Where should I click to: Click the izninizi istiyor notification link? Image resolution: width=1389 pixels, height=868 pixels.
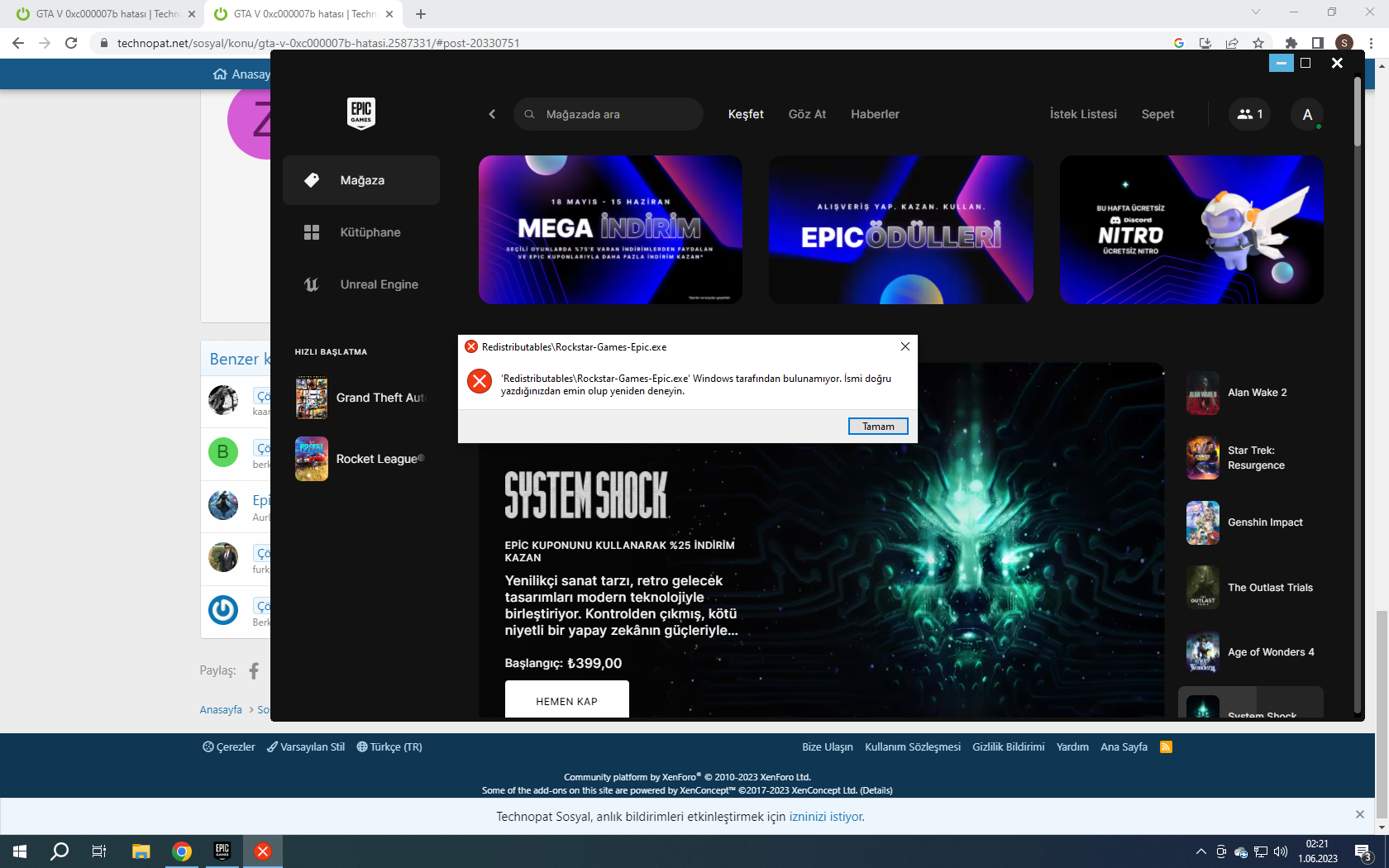826,817
